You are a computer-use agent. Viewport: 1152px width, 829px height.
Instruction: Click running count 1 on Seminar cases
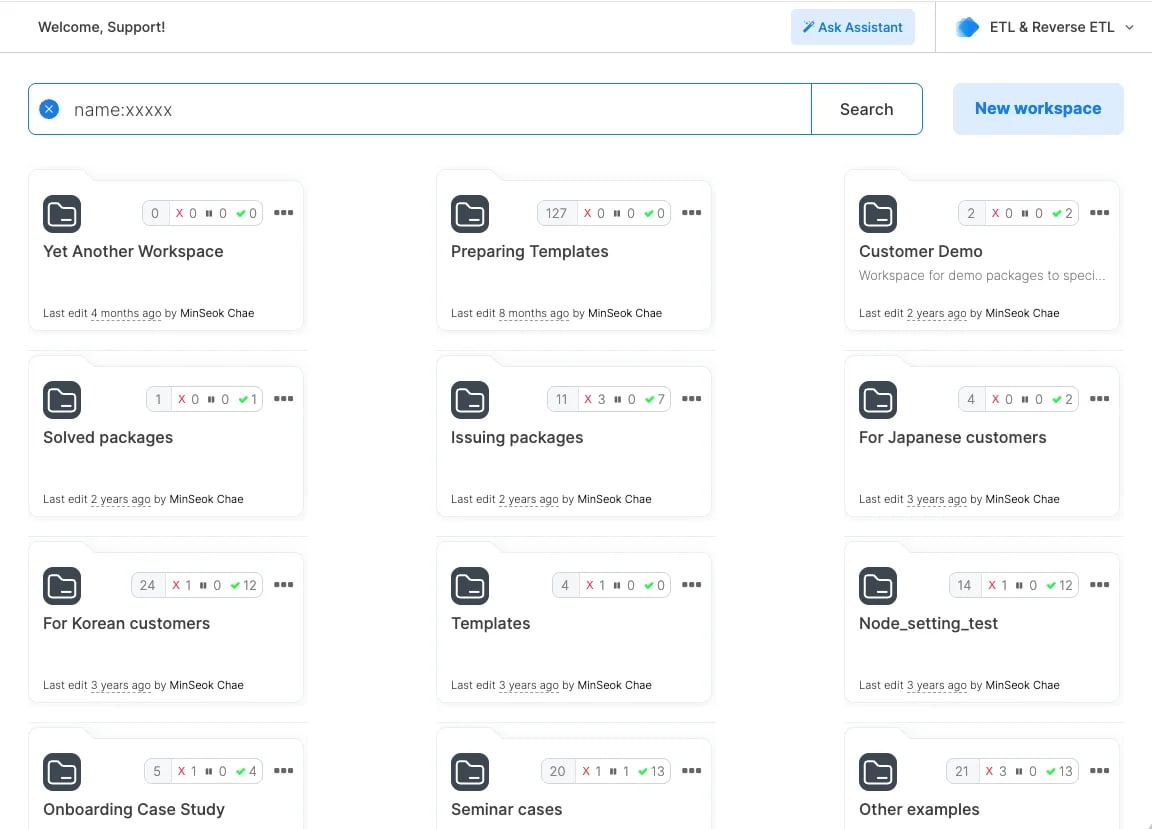(619, 771)
